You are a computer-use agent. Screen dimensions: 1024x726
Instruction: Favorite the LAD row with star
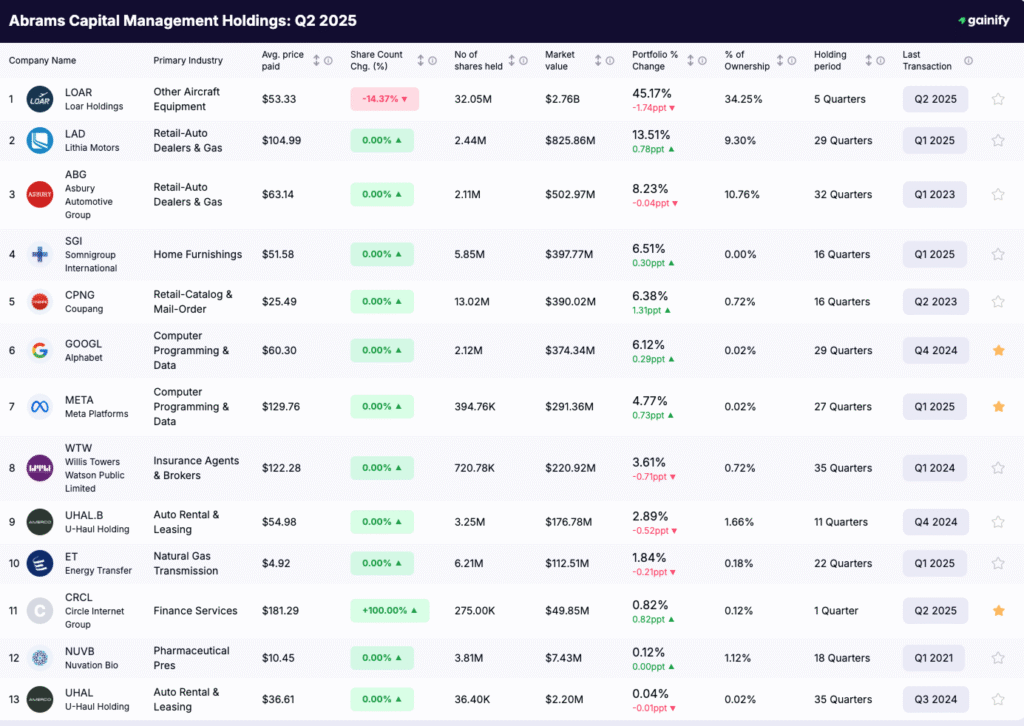click(x=998, y=140)
